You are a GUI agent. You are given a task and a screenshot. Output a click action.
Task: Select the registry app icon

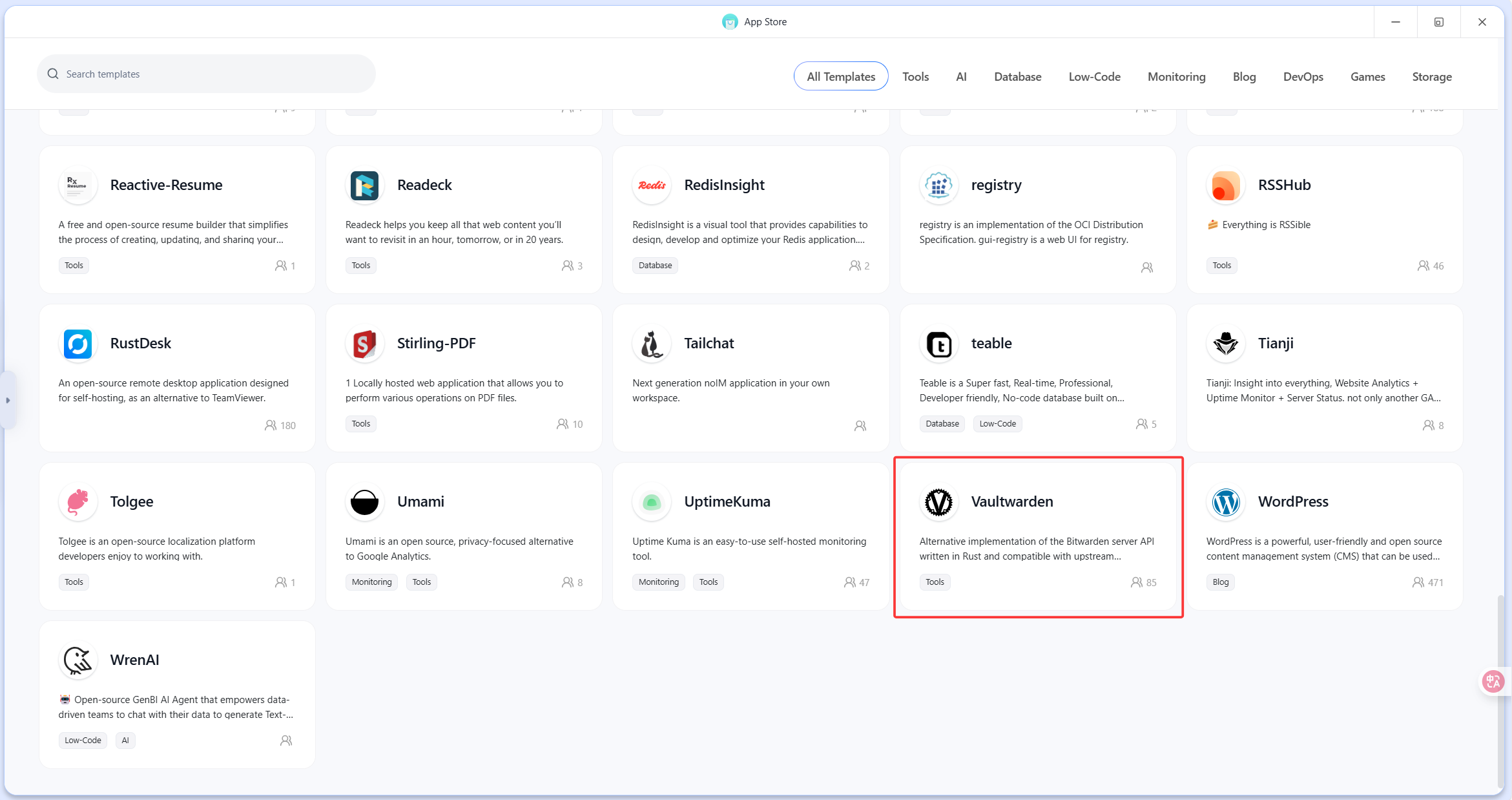click(x=938, y=185)
